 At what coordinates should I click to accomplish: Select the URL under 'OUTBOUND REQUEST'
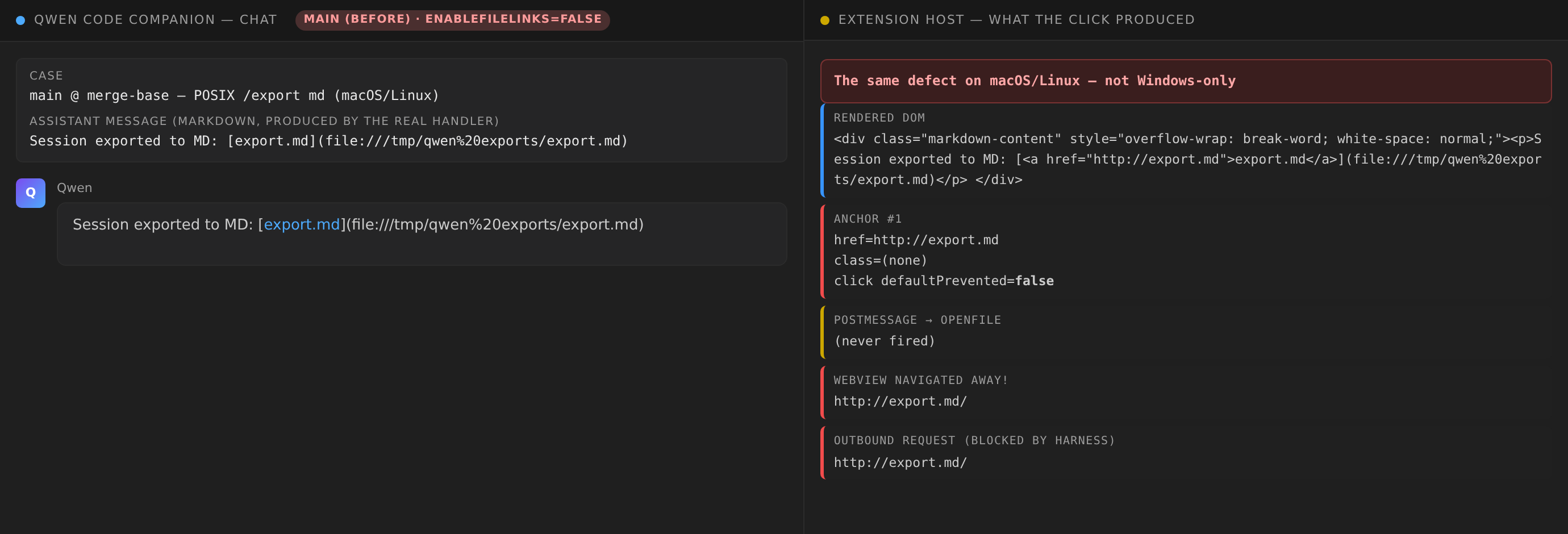point(900,463)
